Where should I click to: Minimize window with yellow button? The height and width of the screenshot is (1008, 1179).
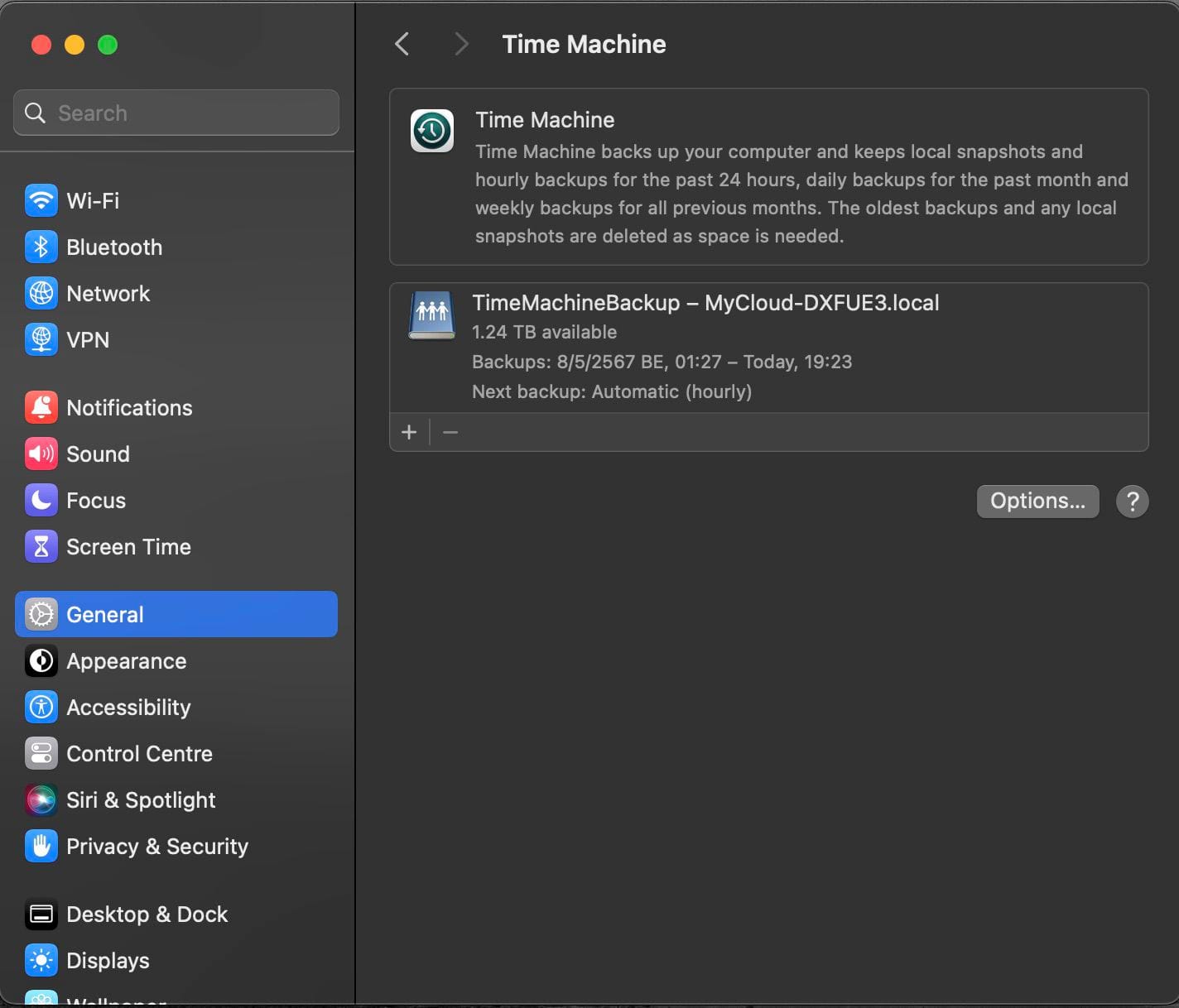point(75,45)
